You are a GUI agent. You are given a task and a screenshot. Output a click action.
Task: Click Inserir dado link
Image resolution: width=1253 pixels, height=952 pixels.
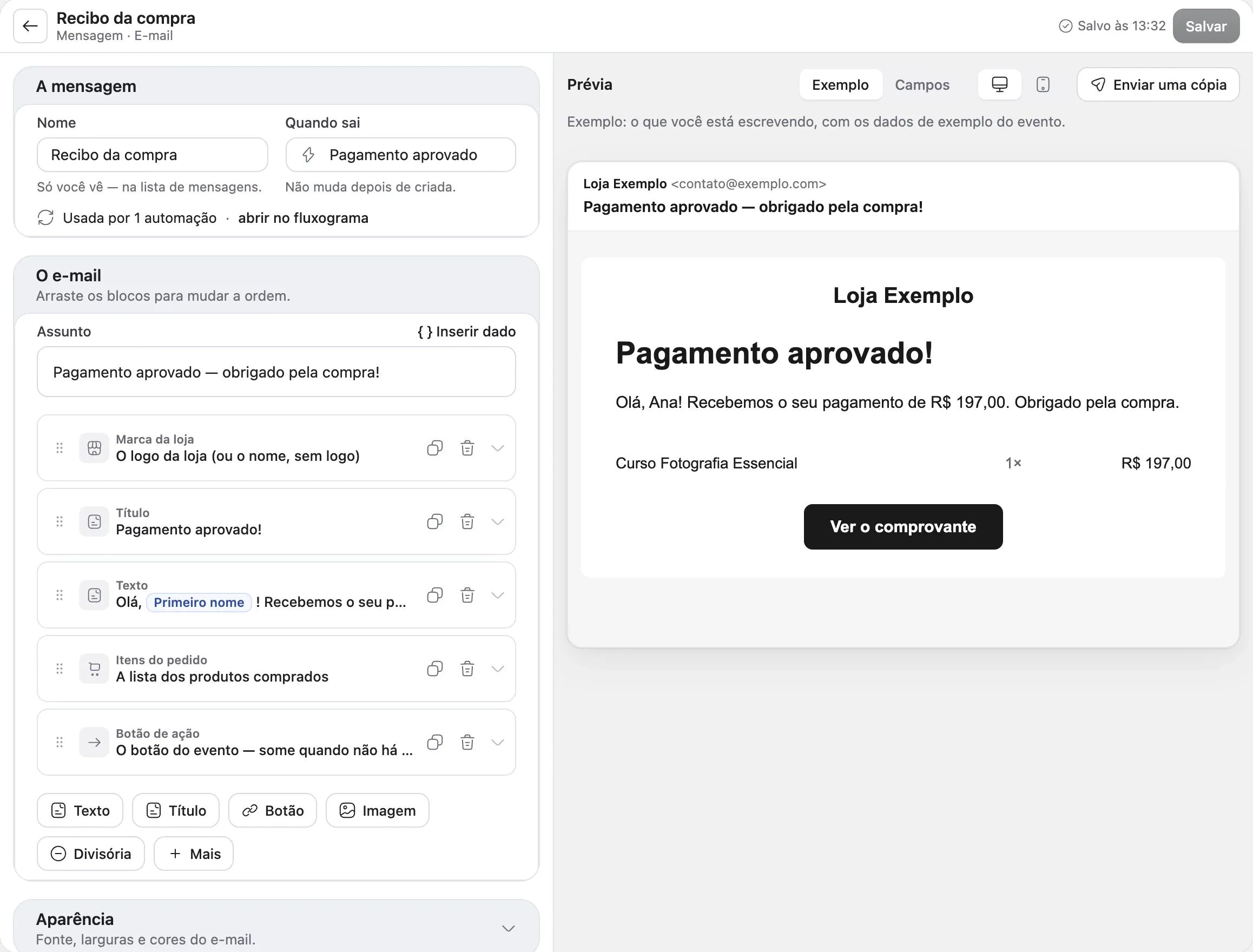466,332
